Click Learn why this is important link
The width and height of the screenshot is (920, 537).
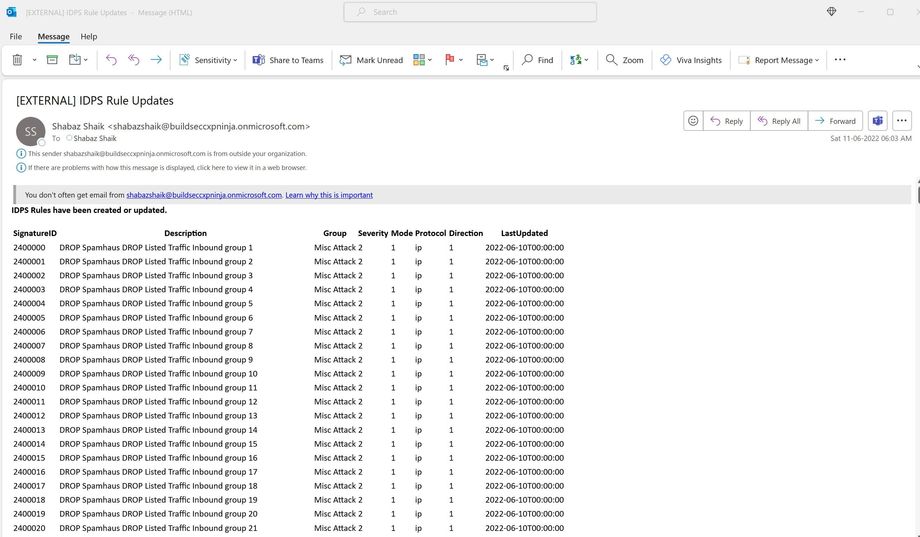(329, 195)
